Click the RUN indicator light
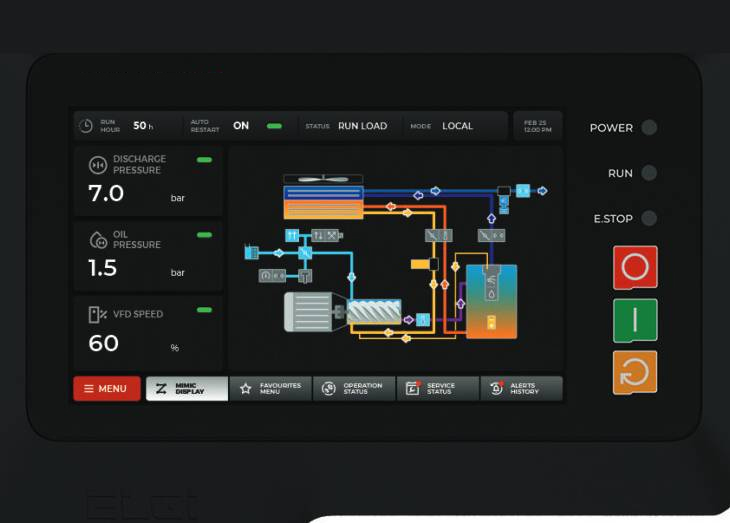The height and width of the screenshot is (523, 730). (x=649, y=173)
